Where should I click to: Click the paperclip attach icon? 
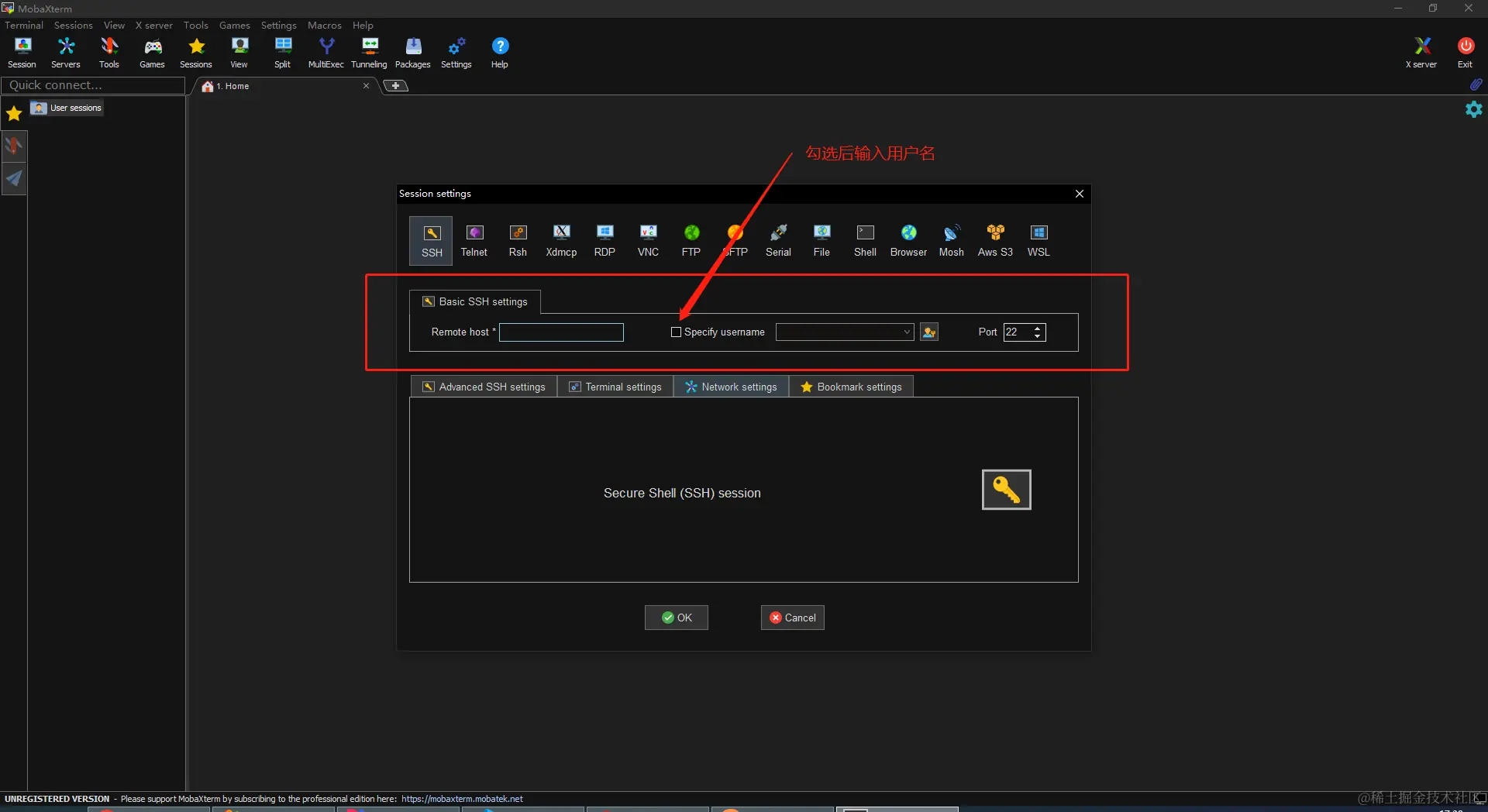1476,84
